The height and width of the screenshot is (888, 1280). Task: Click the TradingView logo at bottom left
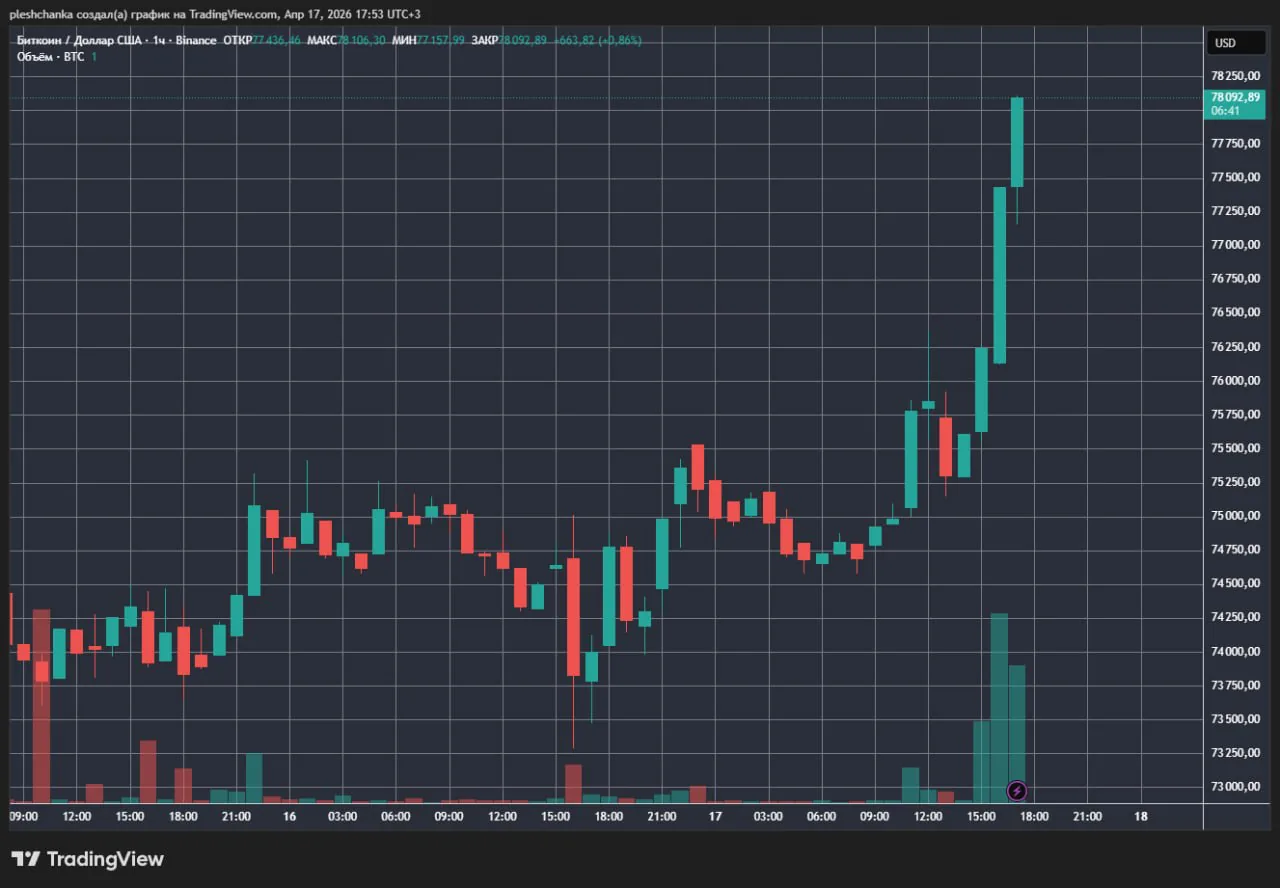[x=95, y=859]
